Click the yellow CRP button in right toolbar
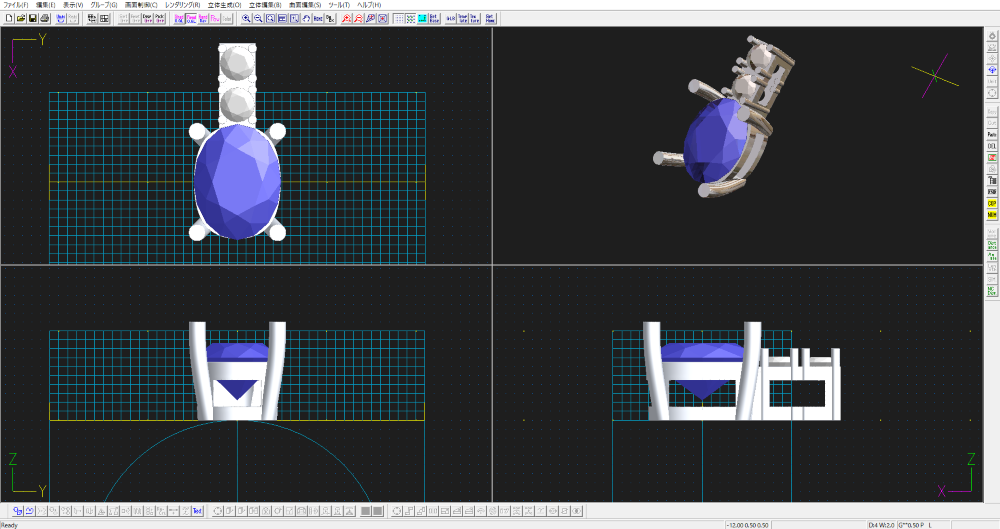This screenshot has width=1000, height=529. coord(991,203)
